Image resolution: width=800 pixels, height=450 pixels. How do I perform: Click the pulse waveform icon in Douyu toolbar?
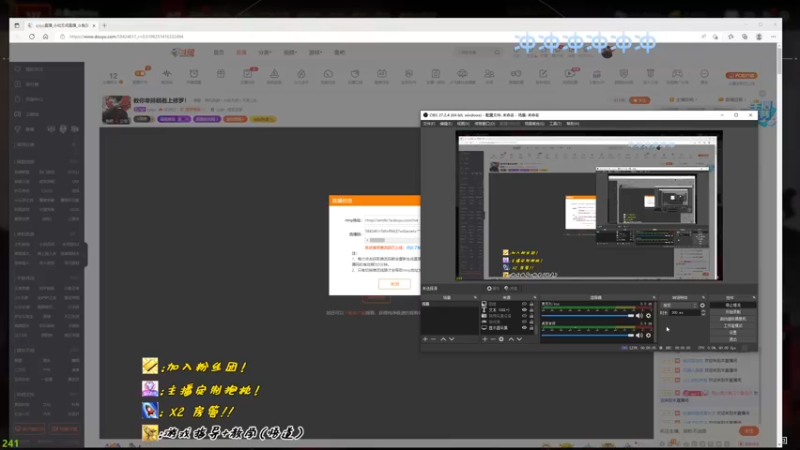point(167,74)
